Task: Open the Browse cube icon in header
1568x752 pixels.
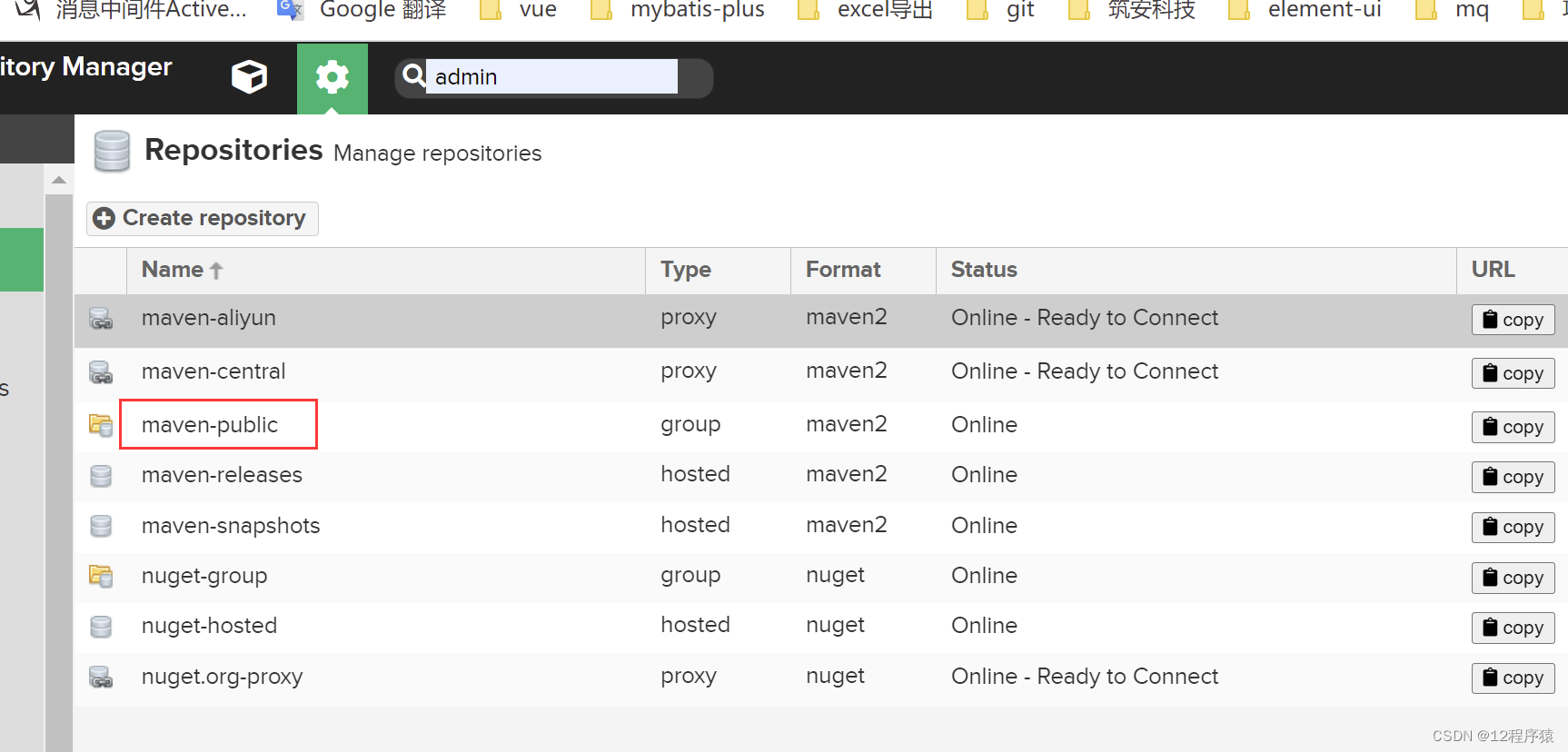Action: tap(249, 77)
